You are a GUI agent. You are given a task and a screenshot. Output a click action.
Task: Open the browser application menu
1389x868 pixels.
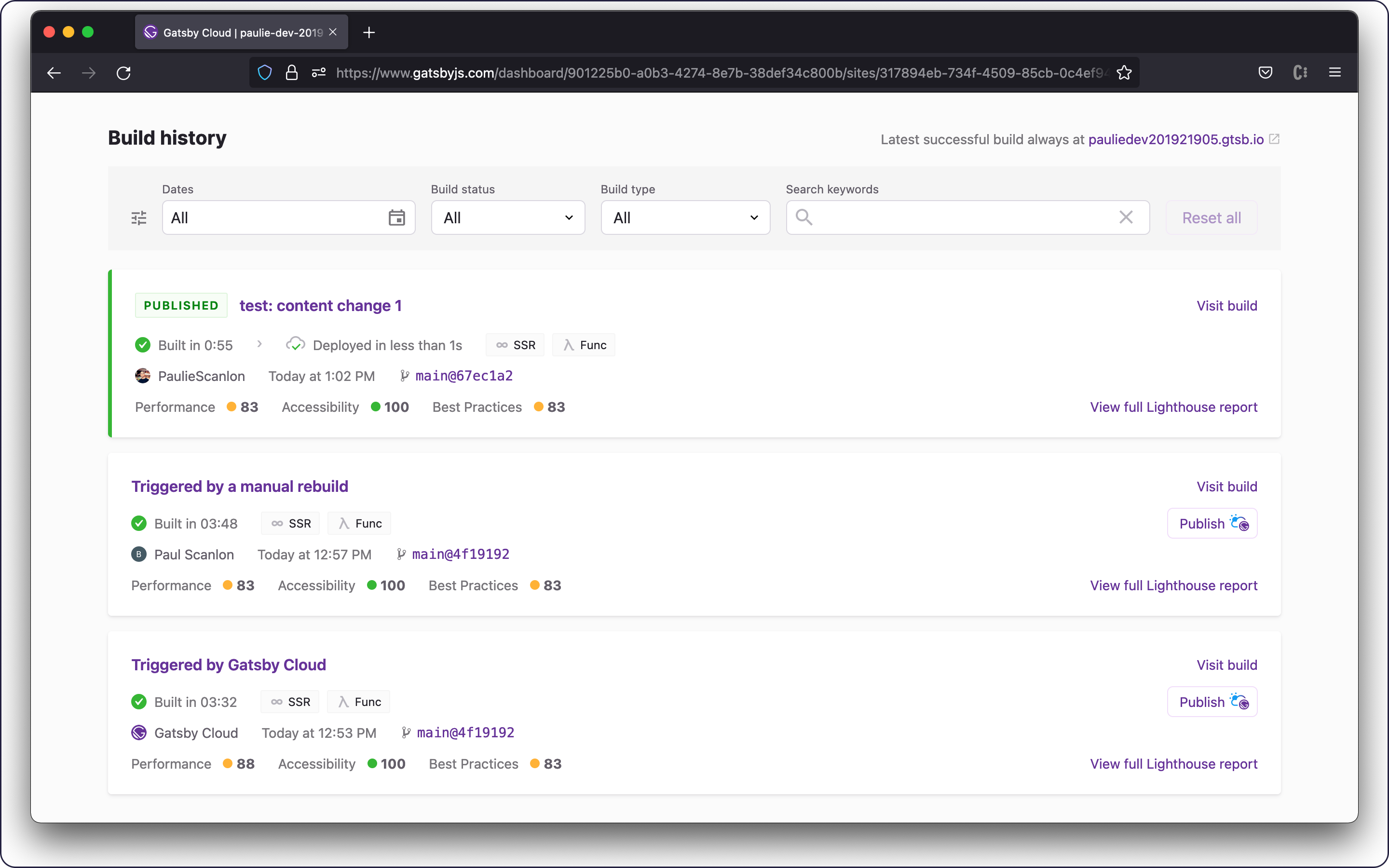click(x=1335, y=72)
